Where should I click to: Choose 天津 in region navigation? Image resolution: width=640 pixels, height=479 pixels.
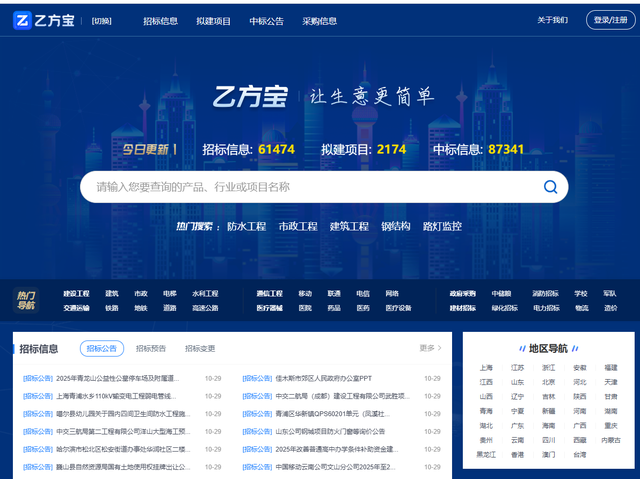[611, 382]
